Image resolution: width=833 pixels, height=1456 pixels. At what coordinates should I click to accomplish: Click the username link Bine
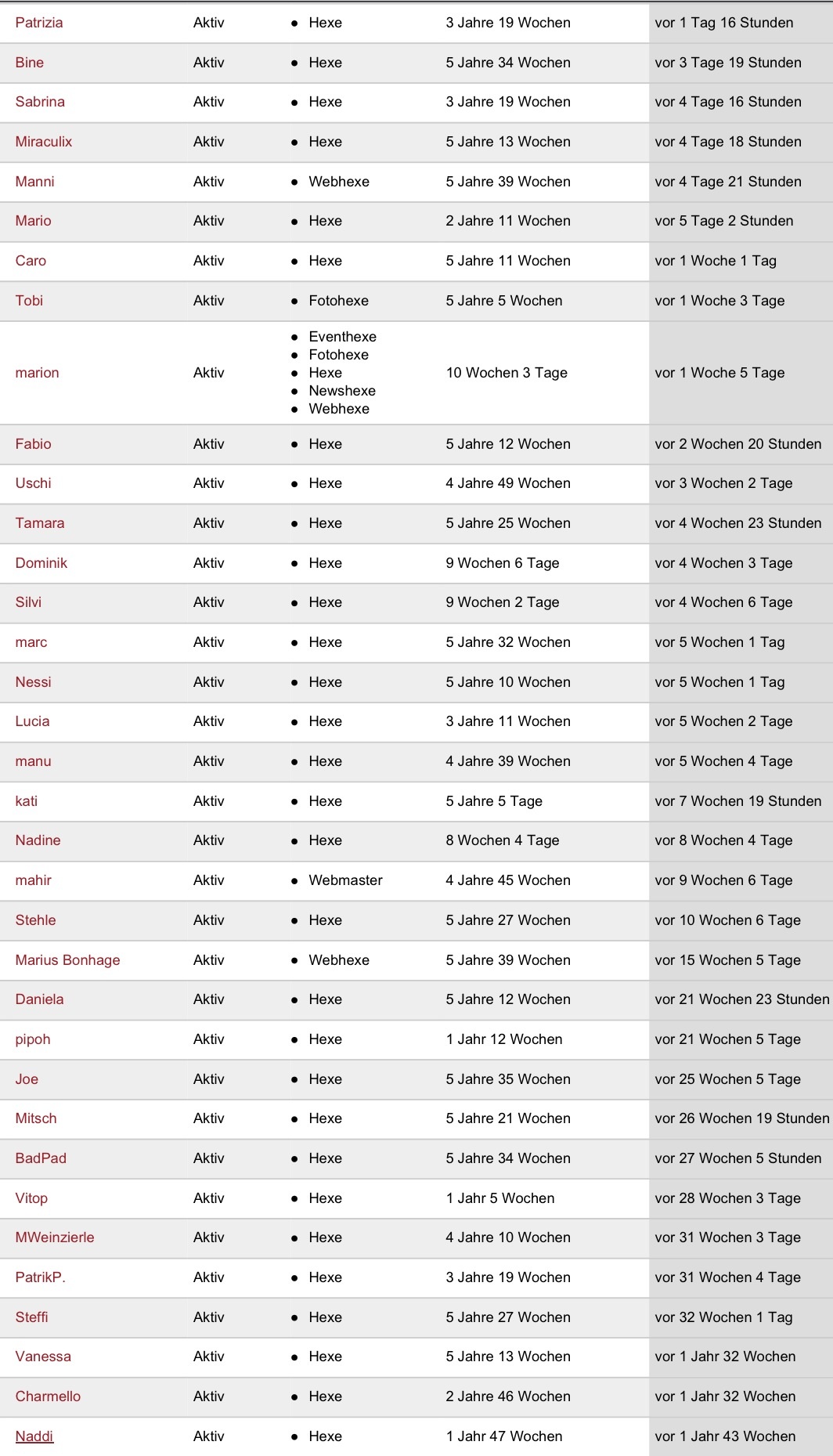(30, 63)
